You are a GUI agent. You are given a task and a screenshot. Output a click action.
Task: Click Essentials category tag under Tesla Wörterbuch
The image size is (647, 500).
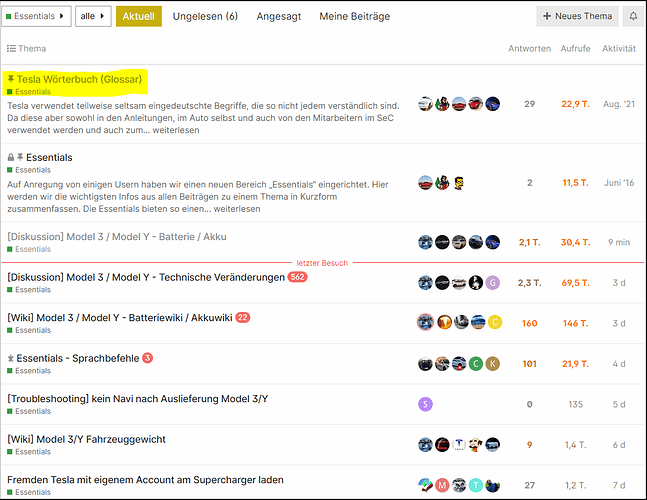click(x=29, y=92)
